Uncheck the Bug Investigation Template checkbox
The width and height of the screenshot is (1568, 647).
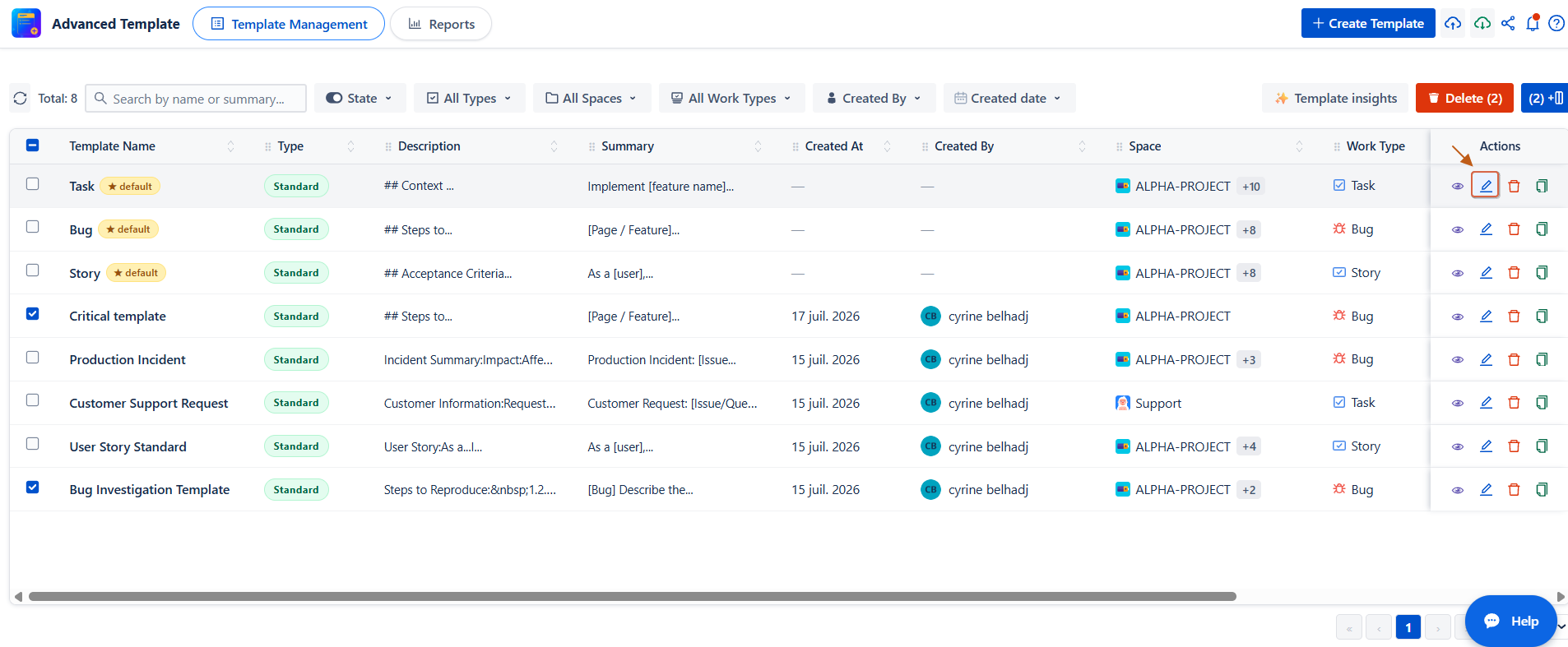click(x=32, y=487)
